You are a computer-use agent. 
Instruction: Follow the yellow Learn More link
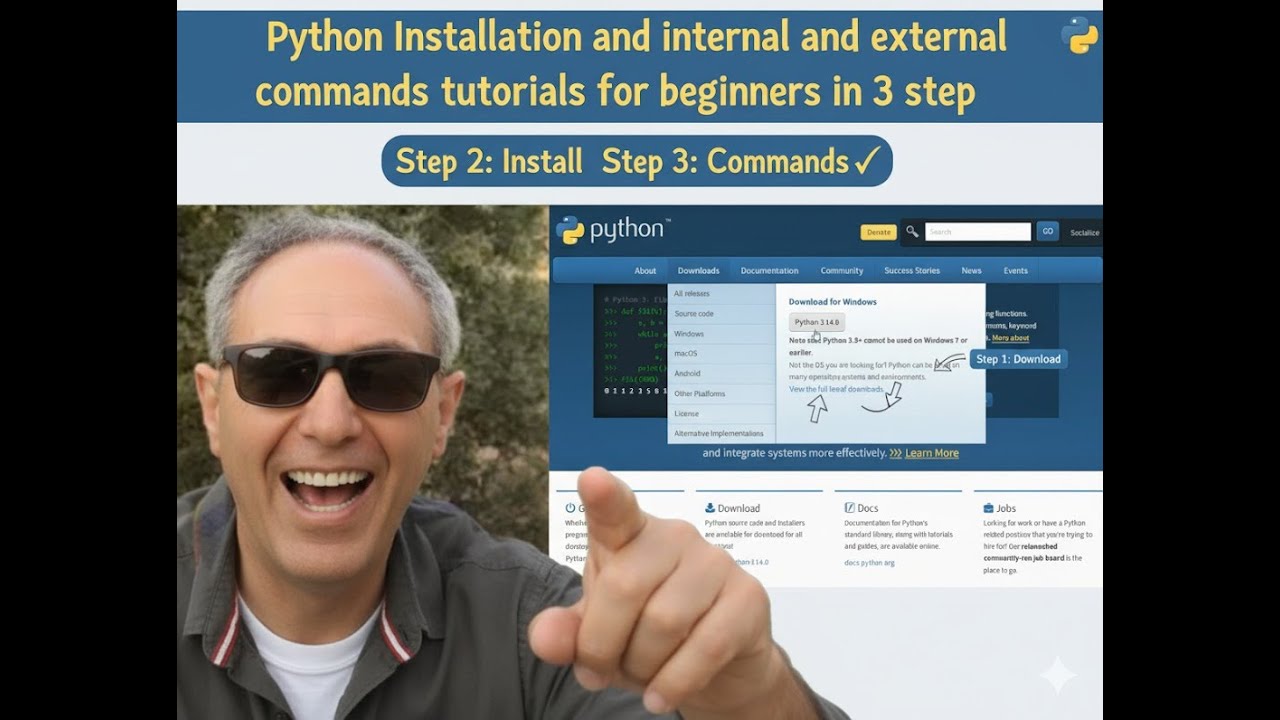coord(931,453)
